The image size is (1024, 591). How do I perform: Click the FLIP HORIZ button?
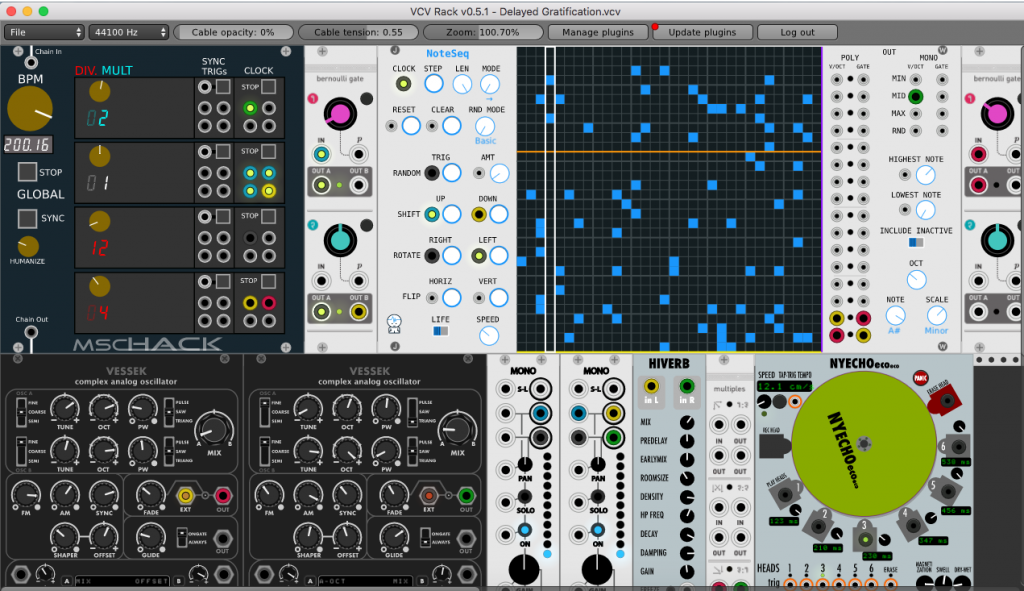coord(451,298)
